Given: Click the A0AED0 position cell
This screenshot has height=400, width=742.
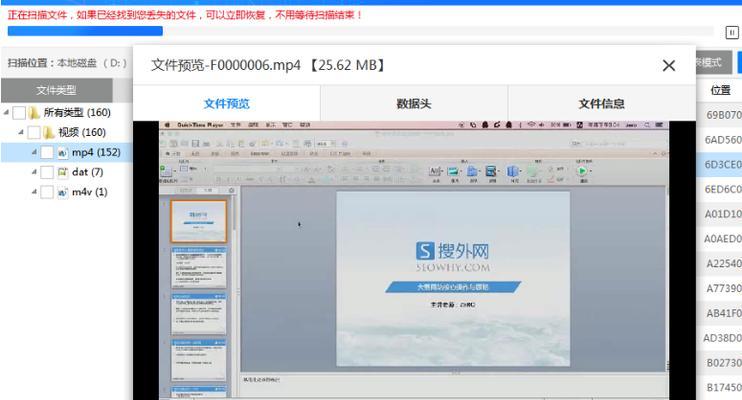Looking at the screenshot, I should coord(723,239).
